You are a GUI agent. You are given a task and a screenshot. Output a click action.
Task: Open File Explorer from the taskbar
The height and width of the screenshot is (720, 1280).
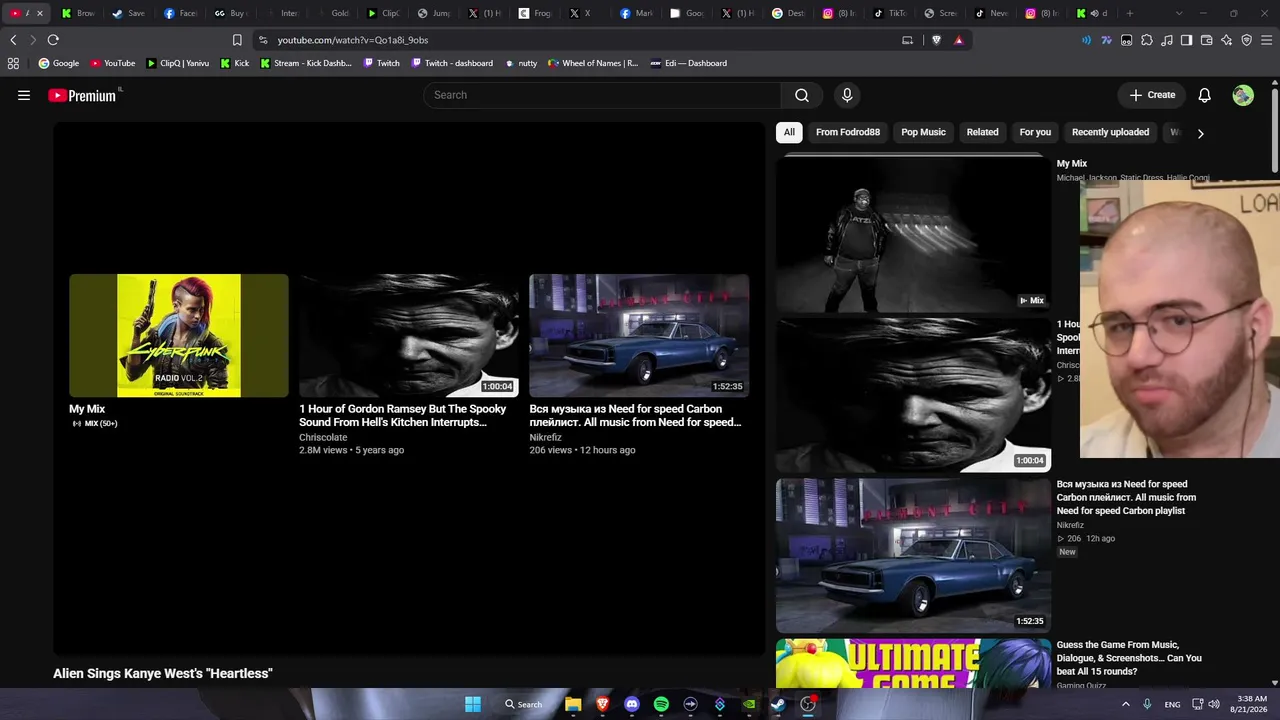(x=573, y=704)
